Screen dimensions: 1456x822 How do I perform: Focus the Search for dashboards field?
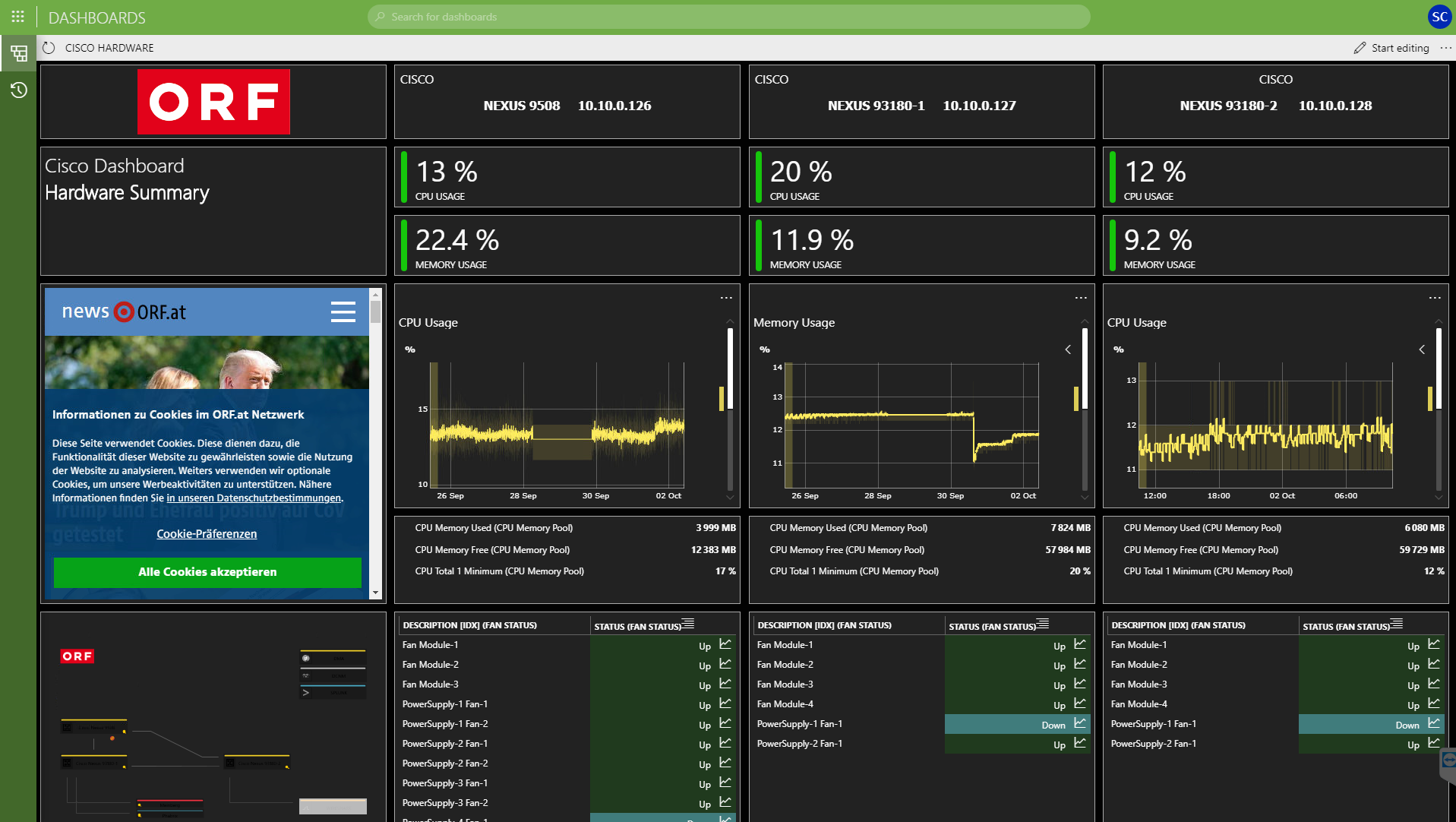click(x=728, y=17)
